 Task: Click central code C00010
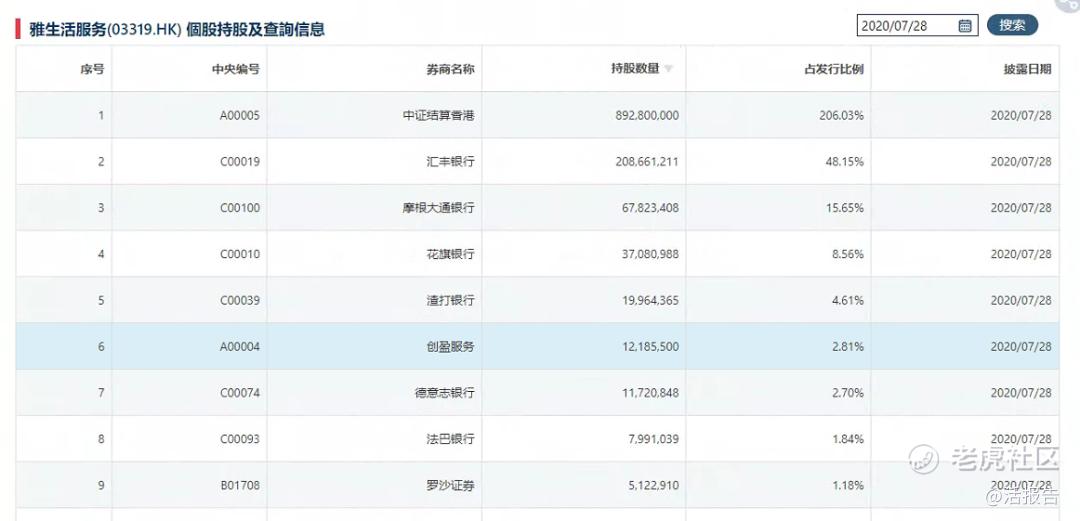[x=240, y=254]
